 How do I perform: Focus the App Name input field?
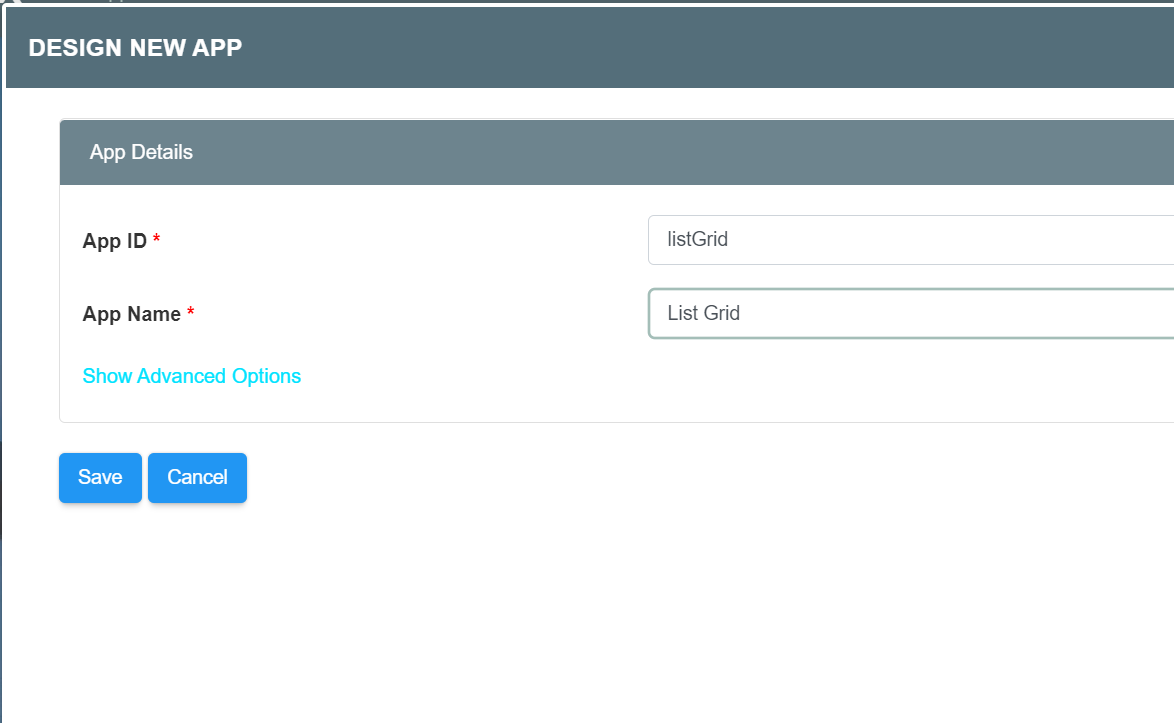click(x=910, y=314)
